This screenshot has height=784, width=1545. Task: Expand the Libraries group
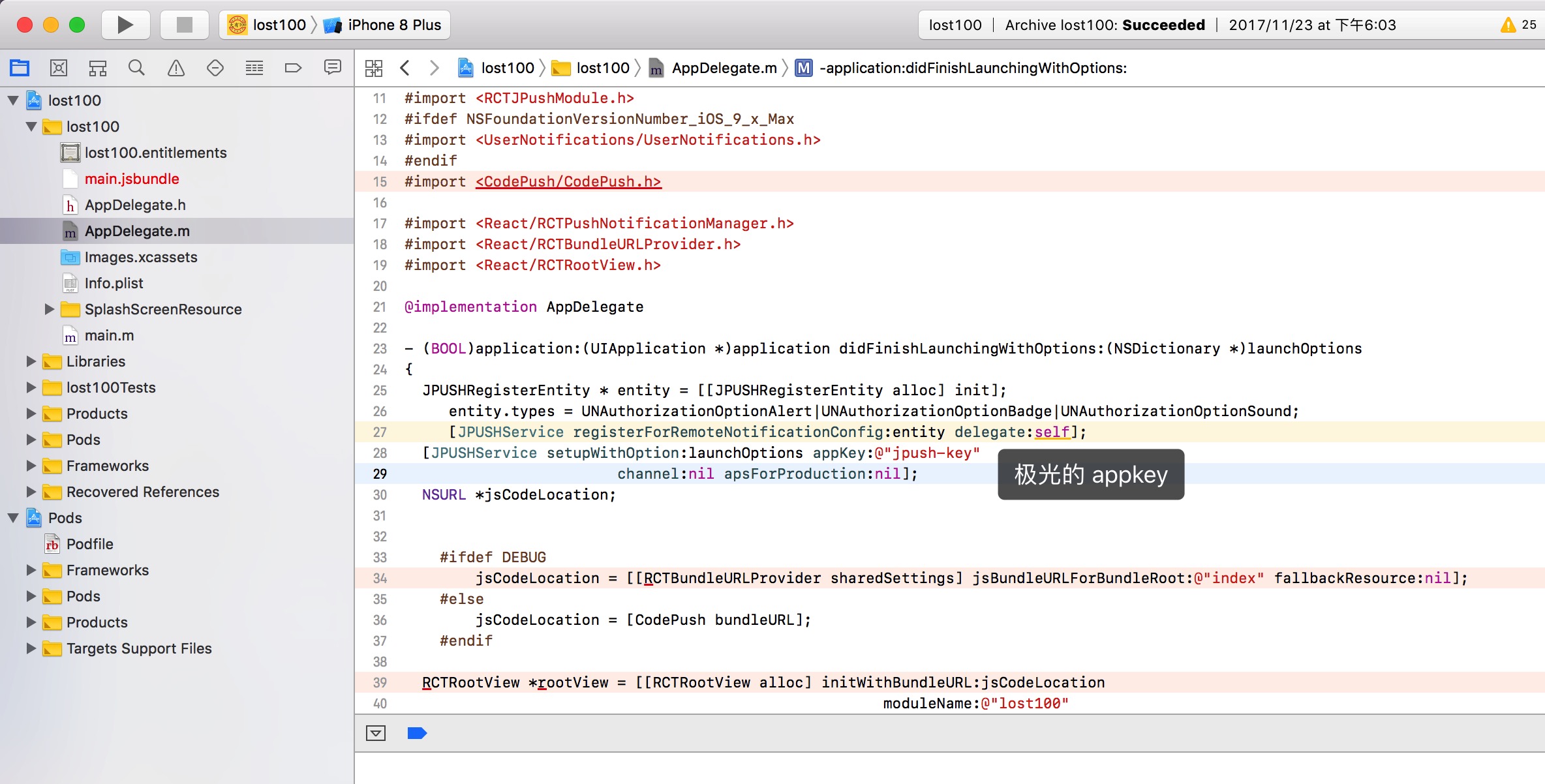click(x=31, y=361)
